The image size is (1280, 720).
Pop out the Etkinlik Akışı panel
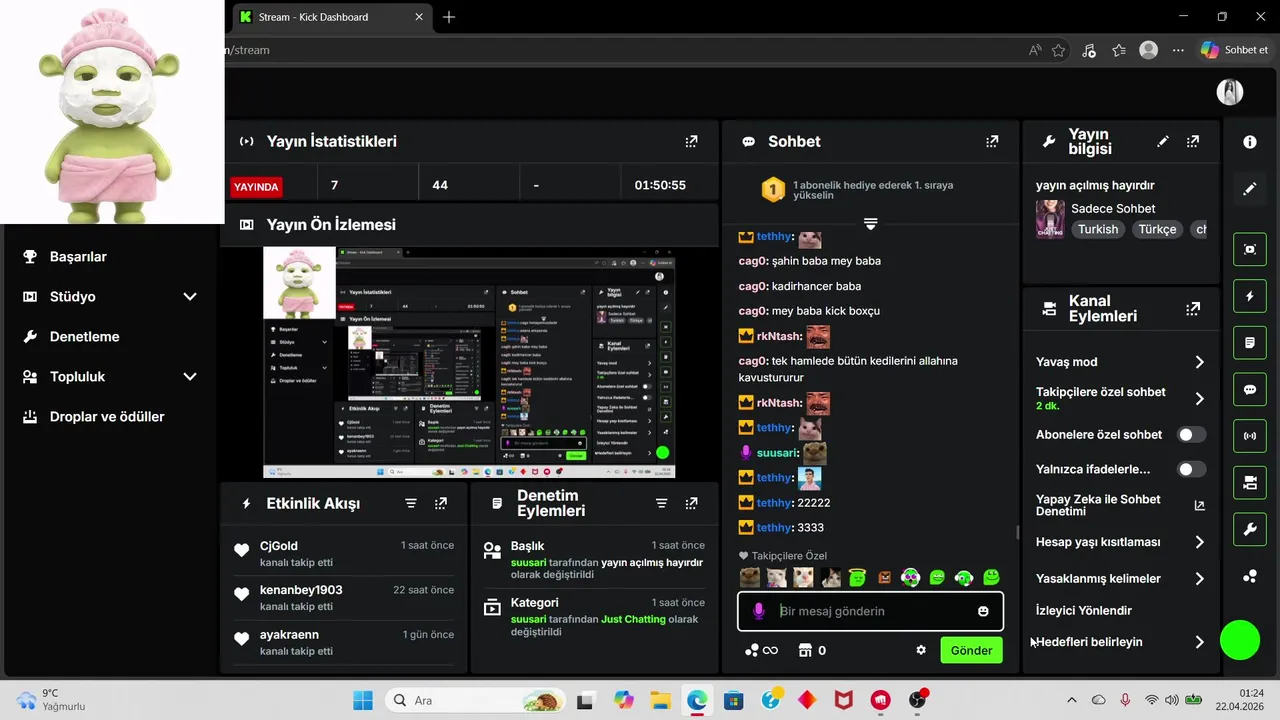(x=441, y=504)
